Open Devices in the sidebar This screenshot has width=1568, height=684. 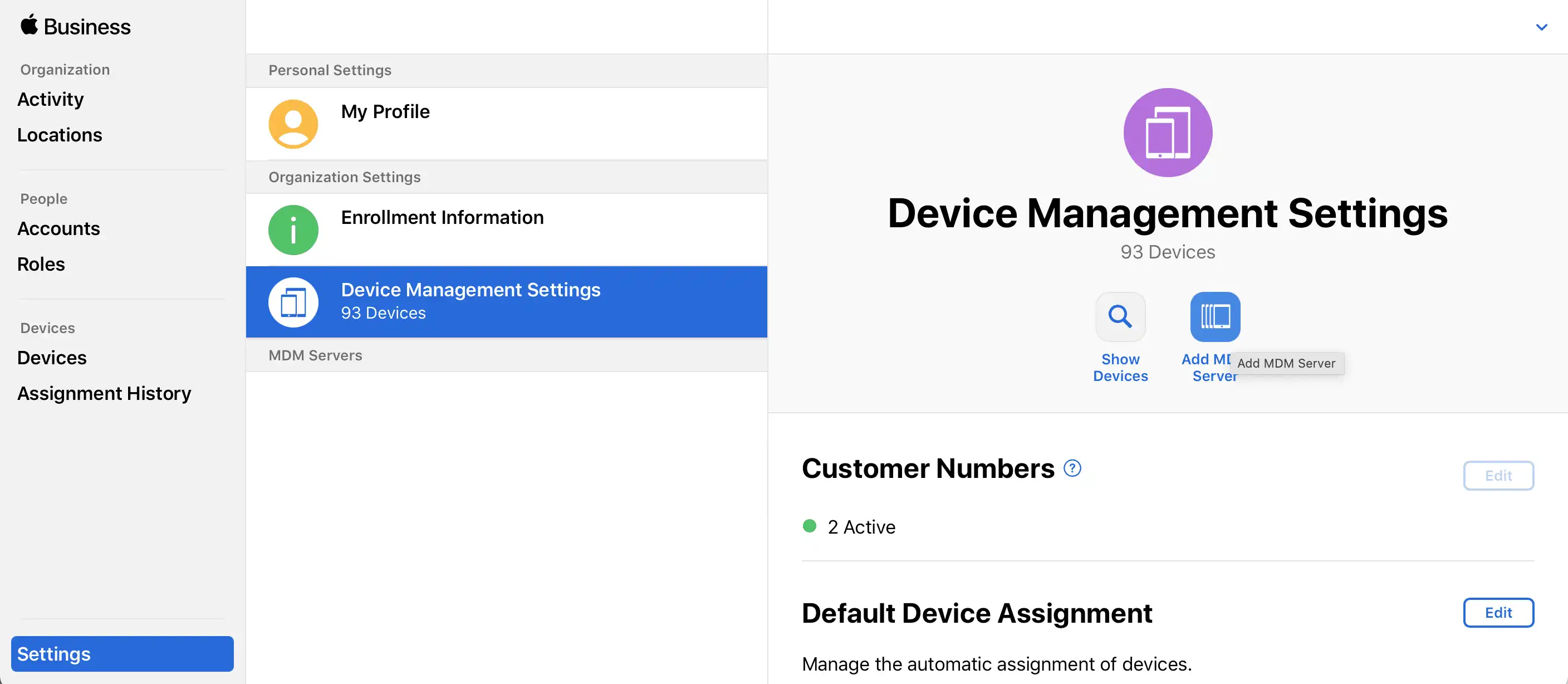tap(52, 358)
